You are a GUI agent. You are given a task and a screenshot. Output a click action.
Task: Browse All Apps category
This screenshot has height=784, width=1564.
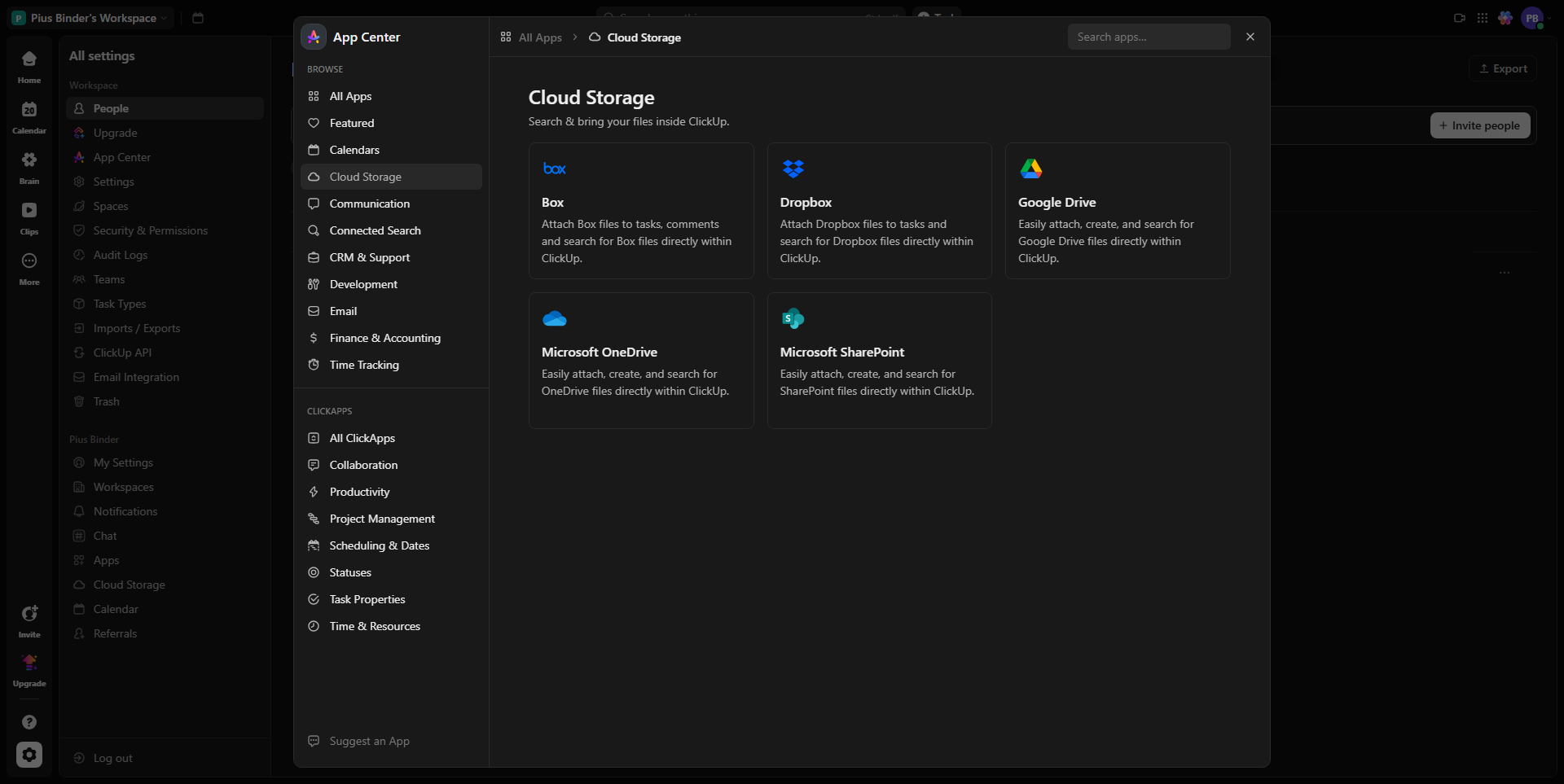(x=391, y=96)
